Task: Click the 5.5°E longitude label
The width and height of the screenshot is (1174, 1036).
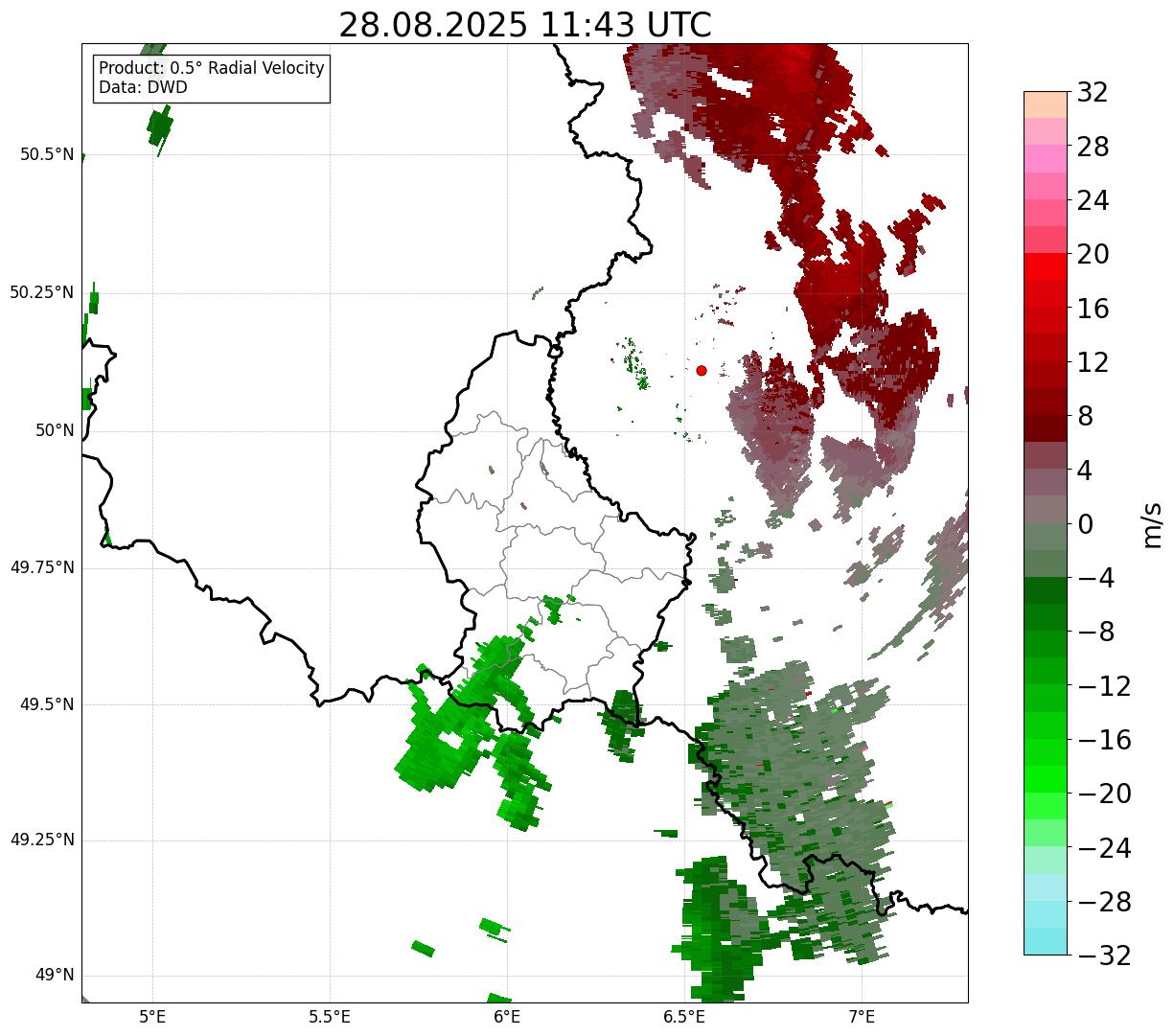Action: point(330,1016)
